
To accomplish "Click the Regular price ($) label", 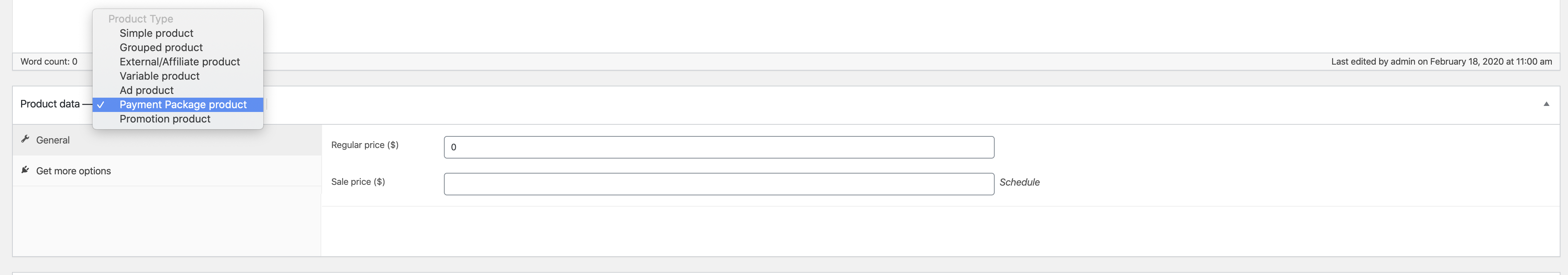I will [365, 145].
